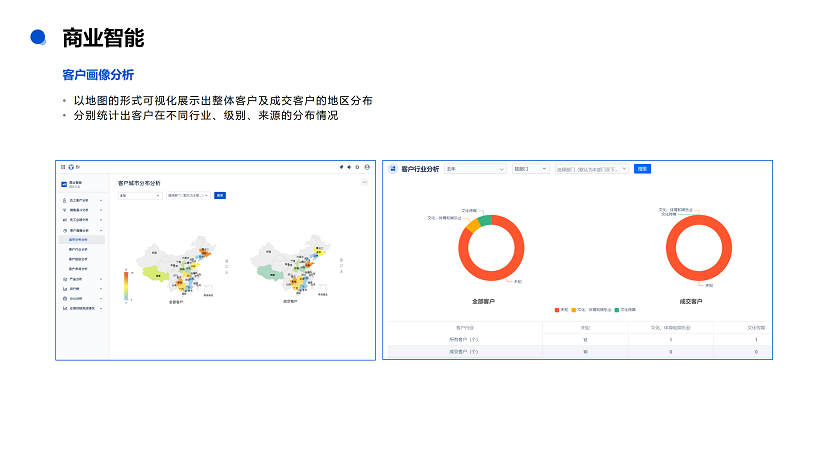This screenshot has height=461, width=820.
Task: Click the 客户行业分析 title icon
Action: (393, 170)
